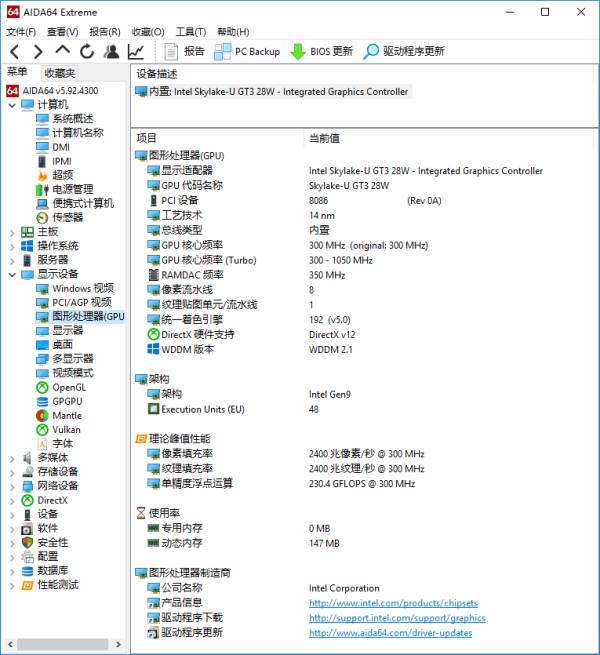The width and height of the screenshot is (600, 655).
Task: Open the graph chart icon in the toolbar
Action: point(136,52)
